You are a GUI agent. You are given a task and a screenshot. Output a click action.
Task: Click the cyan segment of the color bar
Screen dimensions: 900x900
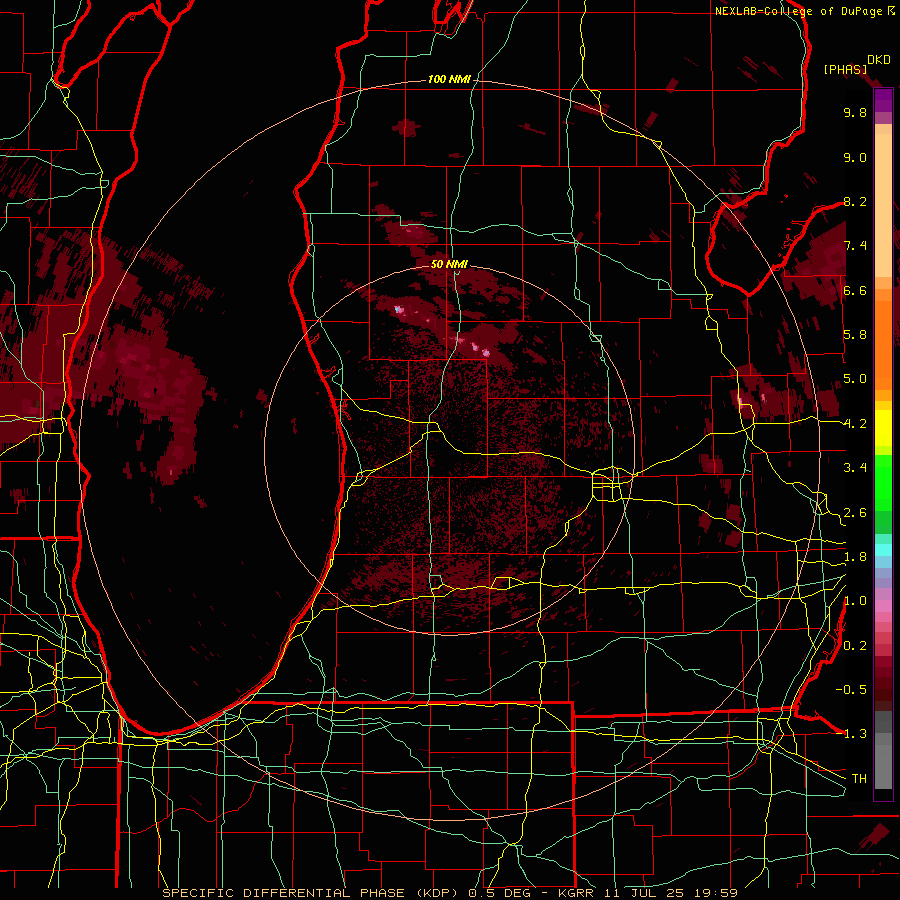pyautogui.click(x=883, y=549)
